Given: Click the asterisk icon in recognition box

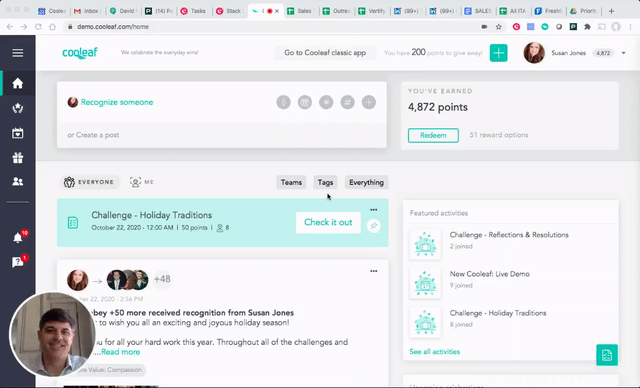Looking at the screenshot, I should [326, 102].
